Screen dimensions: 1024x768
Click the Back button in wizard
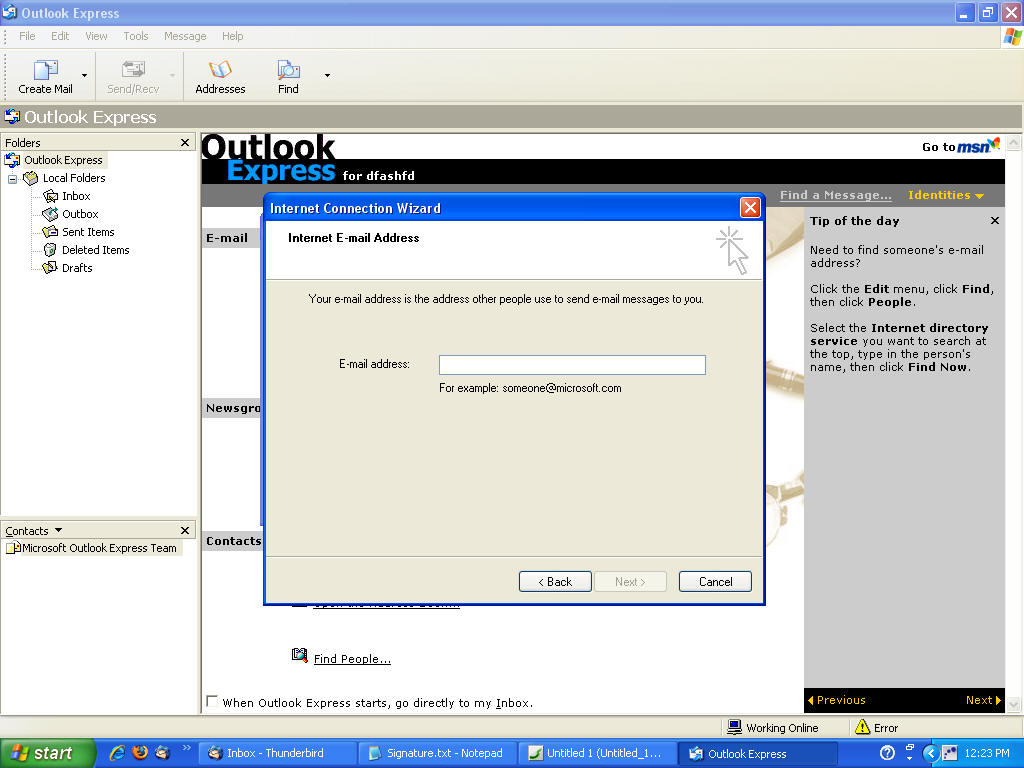tap(555, 581)
